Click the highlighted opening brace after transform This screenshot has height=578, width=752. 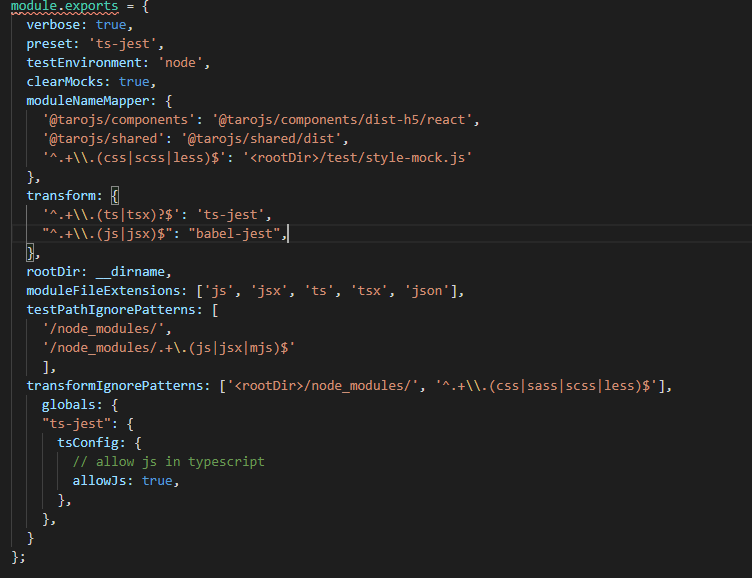[115, 196]
